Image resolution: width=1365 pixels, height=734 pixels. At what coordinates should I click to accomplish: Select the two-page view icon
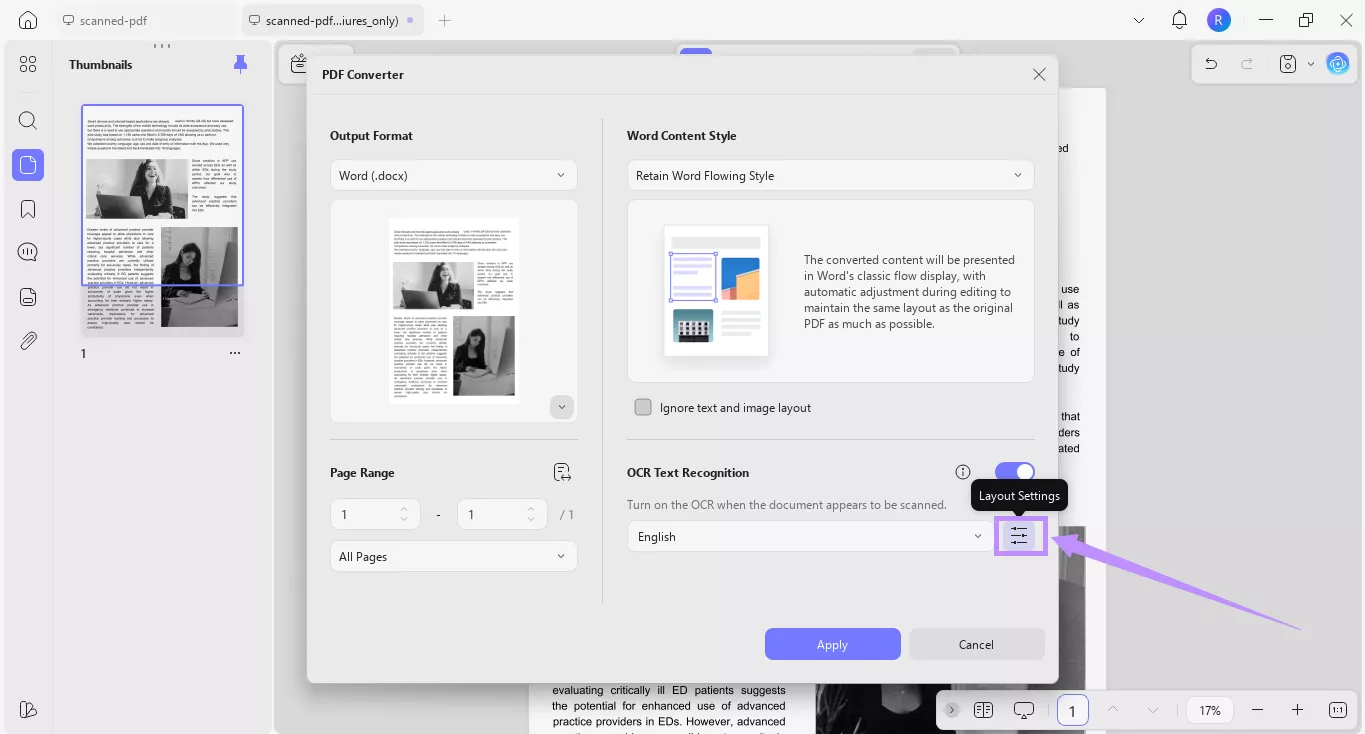click(x=983, y=710)
